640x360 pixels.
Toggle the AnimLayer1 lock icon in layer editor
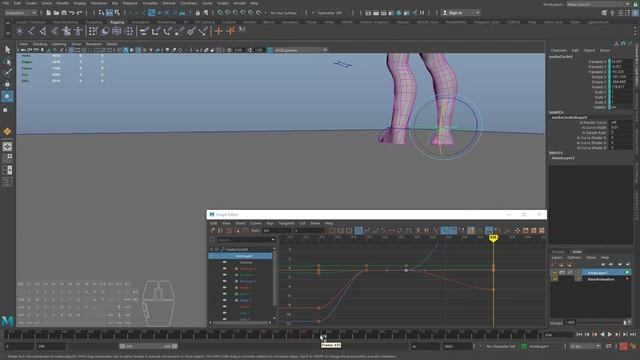(x=554, y=272)
